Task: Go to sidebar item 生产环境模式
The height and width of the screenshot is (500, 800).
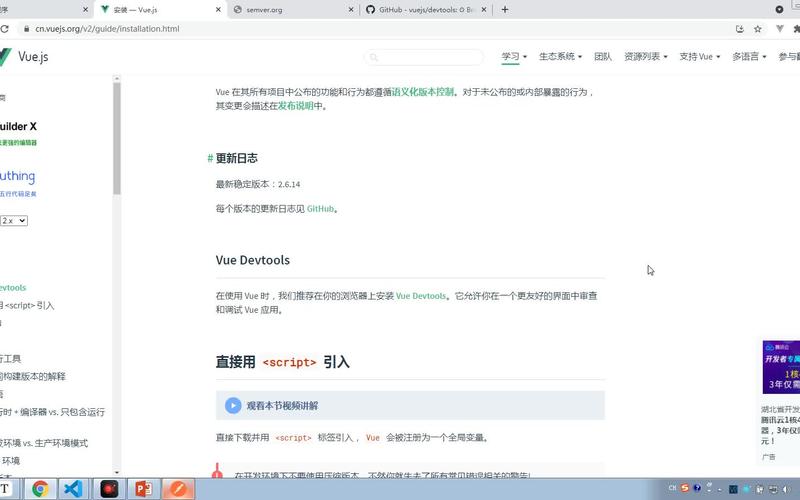Action: click(44, 443)
